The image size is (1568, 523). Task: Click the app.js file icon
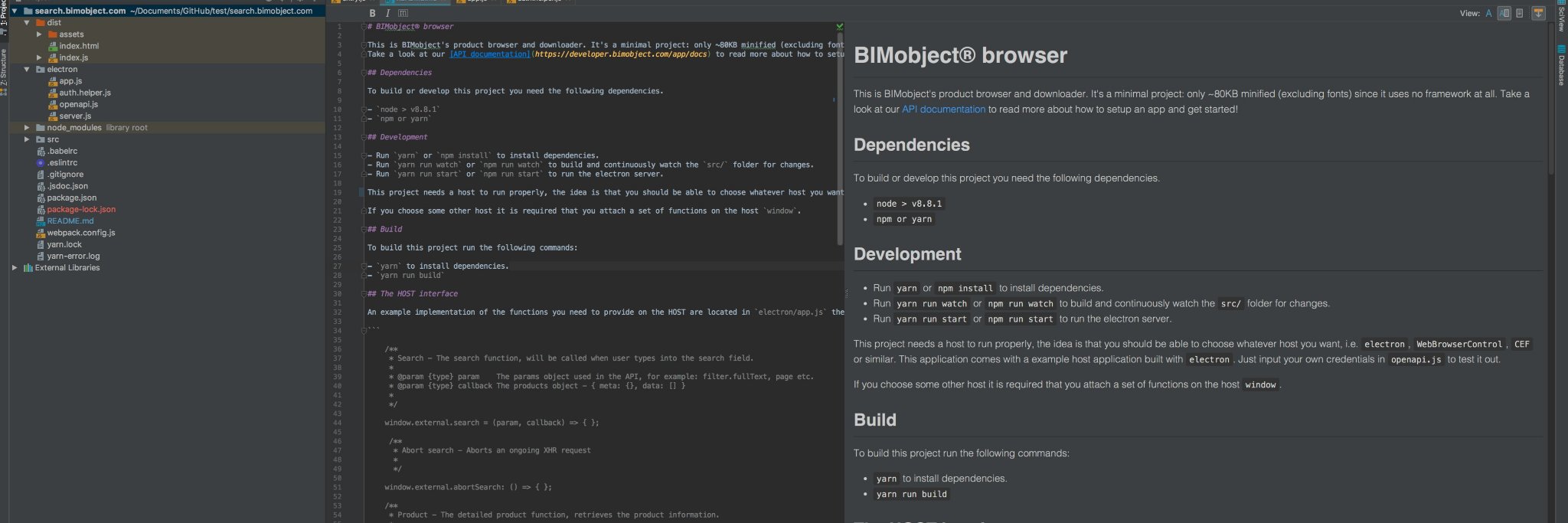(53, 81)
